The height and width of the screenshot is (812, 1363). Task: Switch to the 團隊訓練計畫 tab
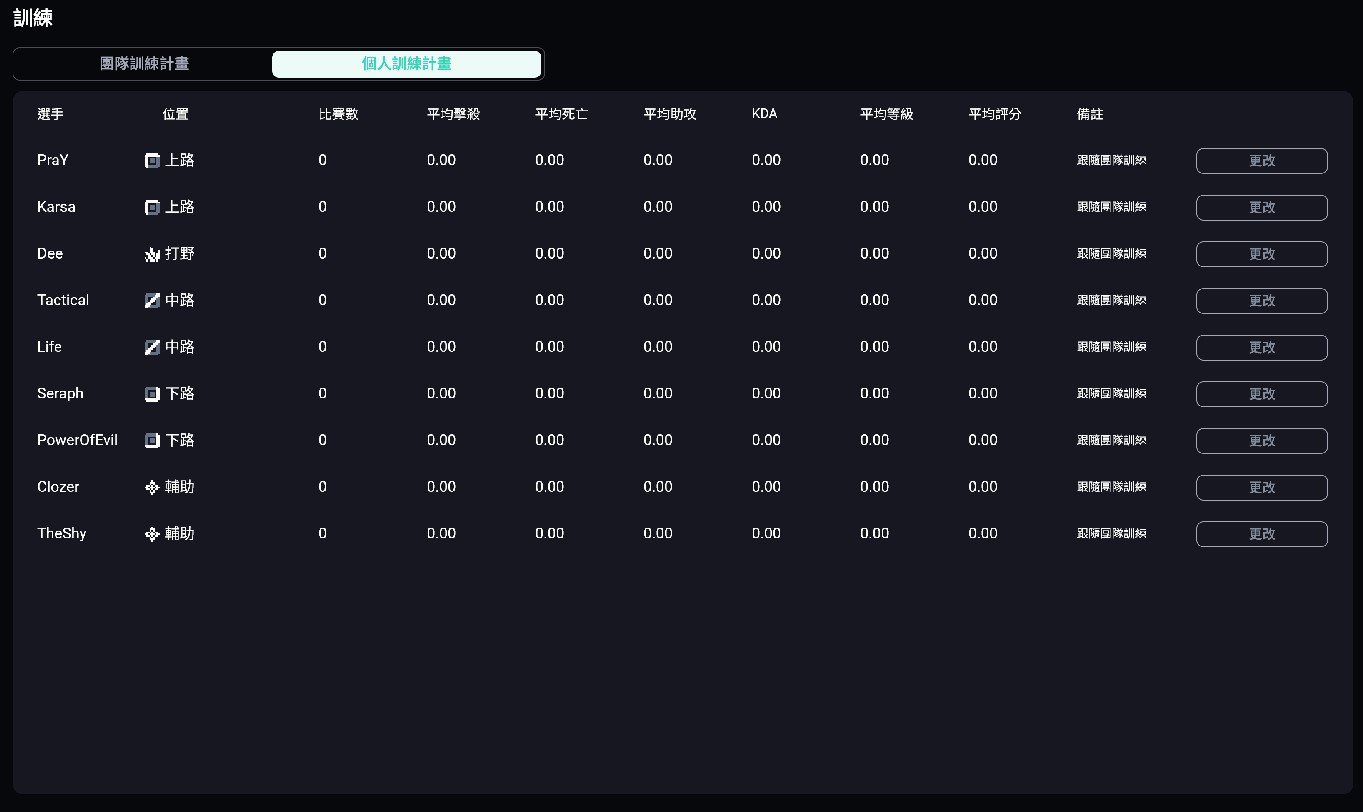[145, 64]
